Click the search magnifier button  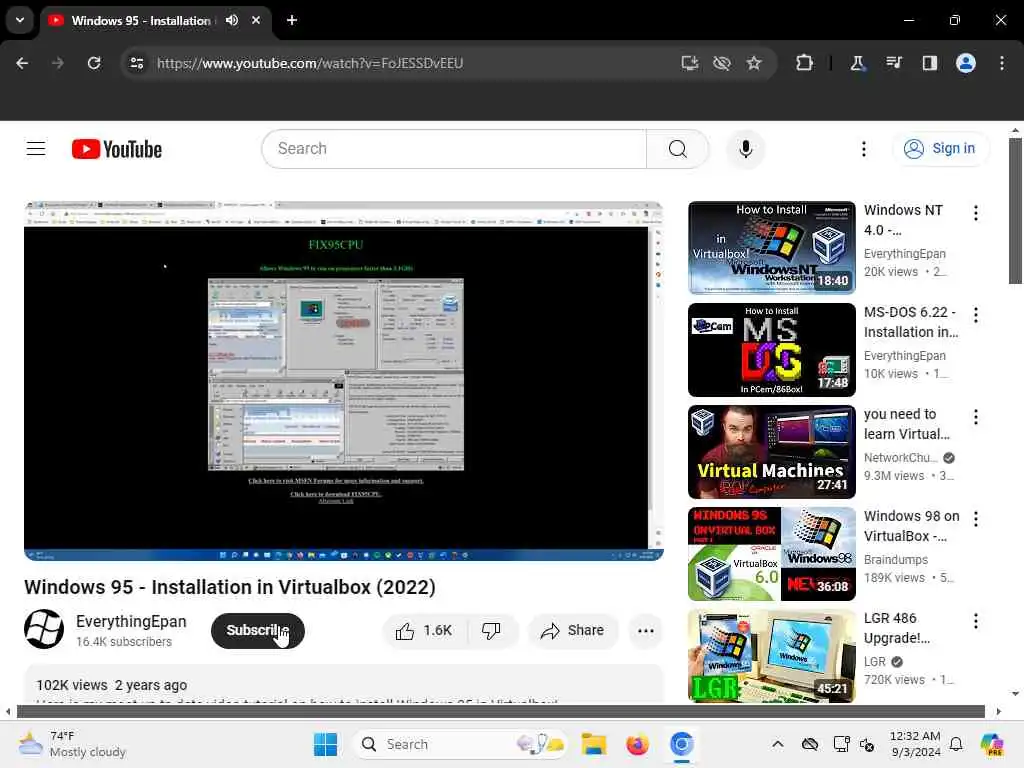pyautogui.click(x=677, y=149)
